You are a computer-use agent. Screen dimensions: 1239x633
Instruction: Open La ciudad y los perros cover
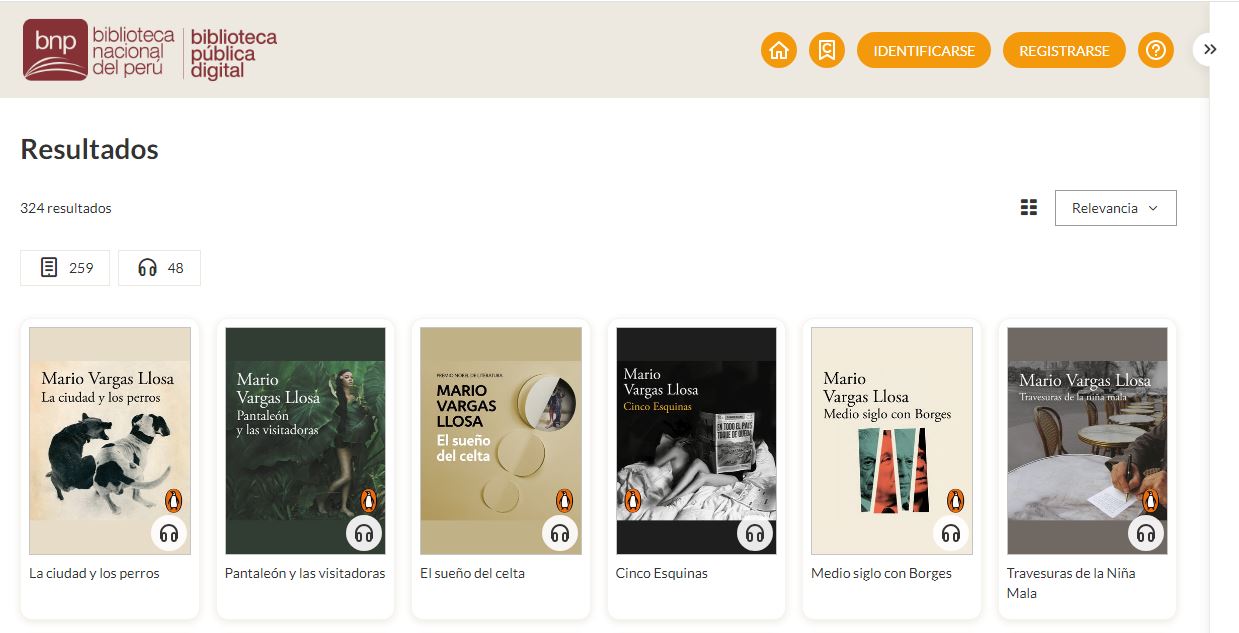110,441
